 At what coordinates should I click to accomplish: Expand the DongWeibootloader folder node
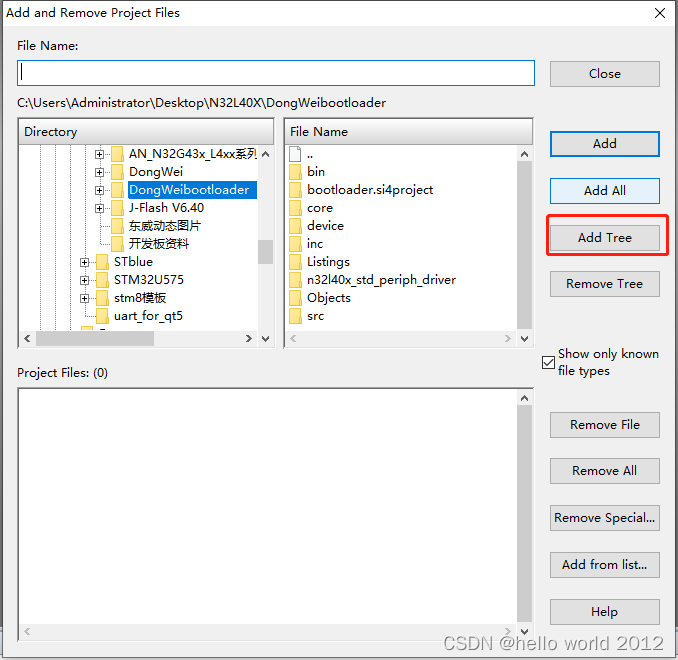pyautogui.click(x=99, y=190)
